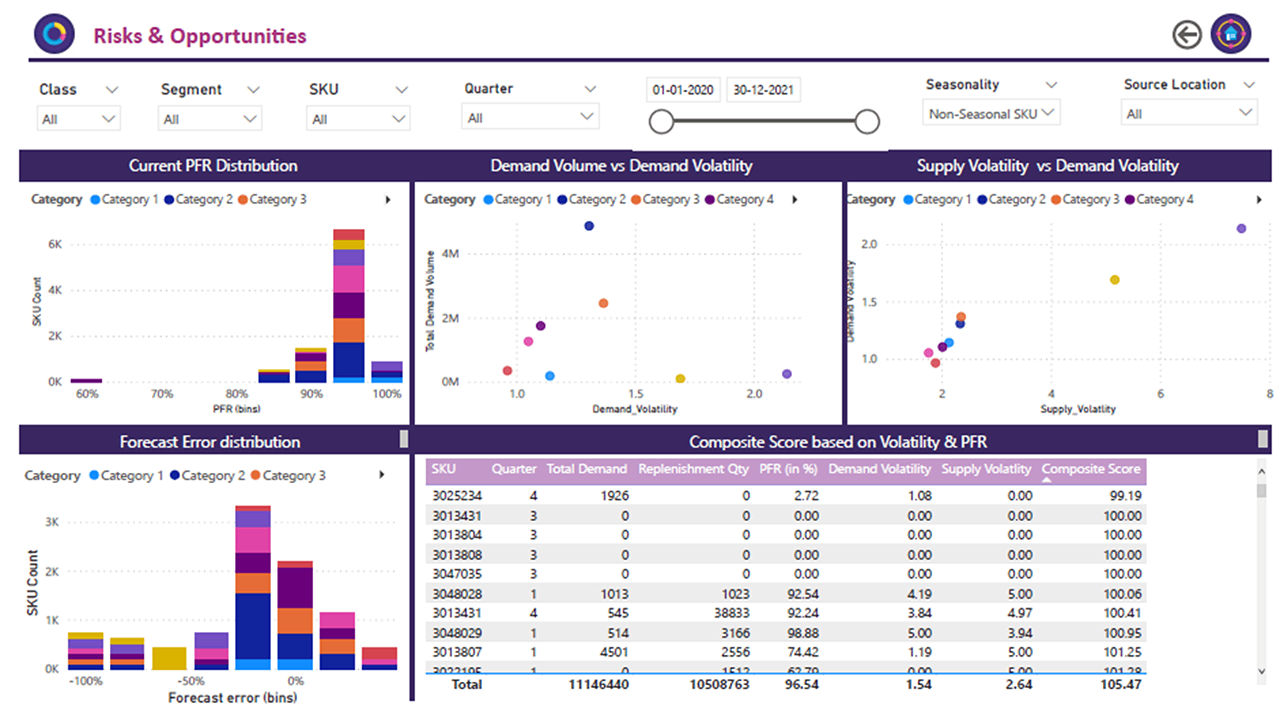Click the table scrollbar up arrow
The height and width of the screenshot is (720, 1280).
pyautogui.click(x=1262, y=470)
